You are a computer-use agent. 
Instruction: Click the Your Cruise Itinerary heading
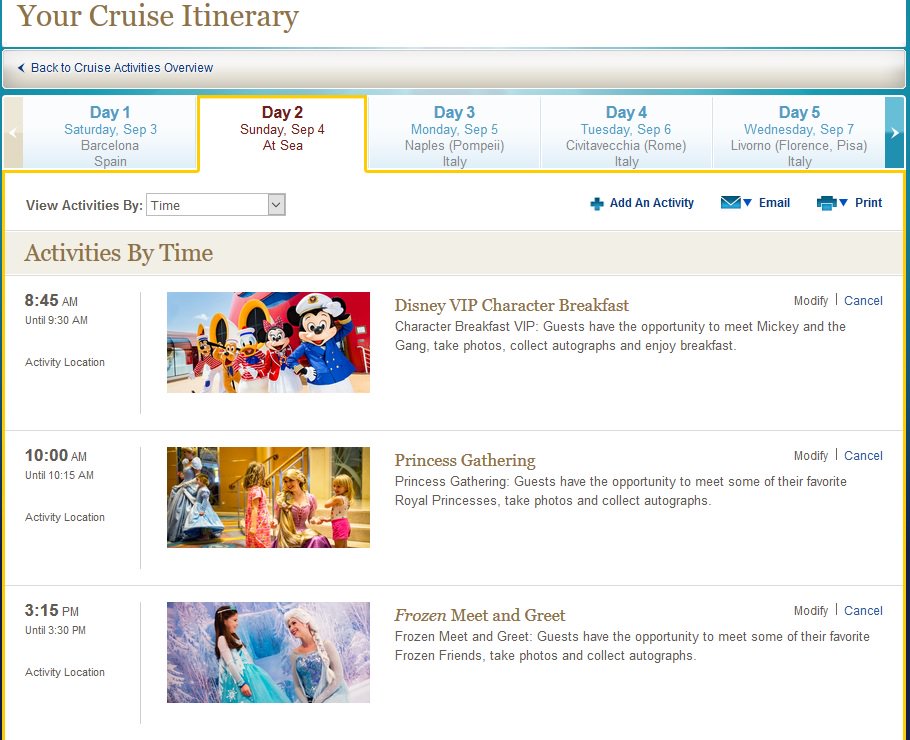158,16
